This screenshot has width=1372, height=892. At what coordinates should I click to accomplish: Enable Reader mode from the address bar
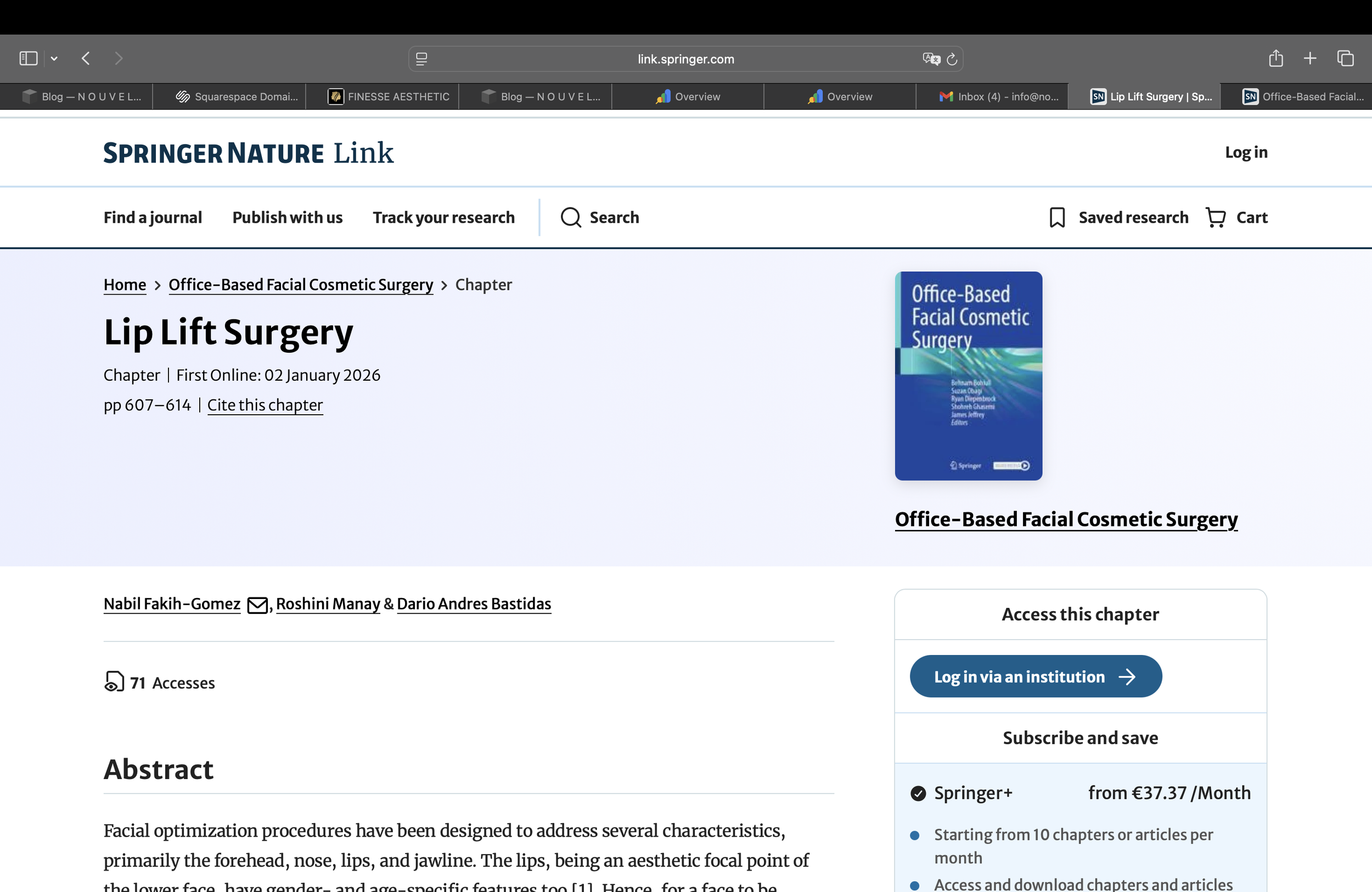tap(421, 58)
